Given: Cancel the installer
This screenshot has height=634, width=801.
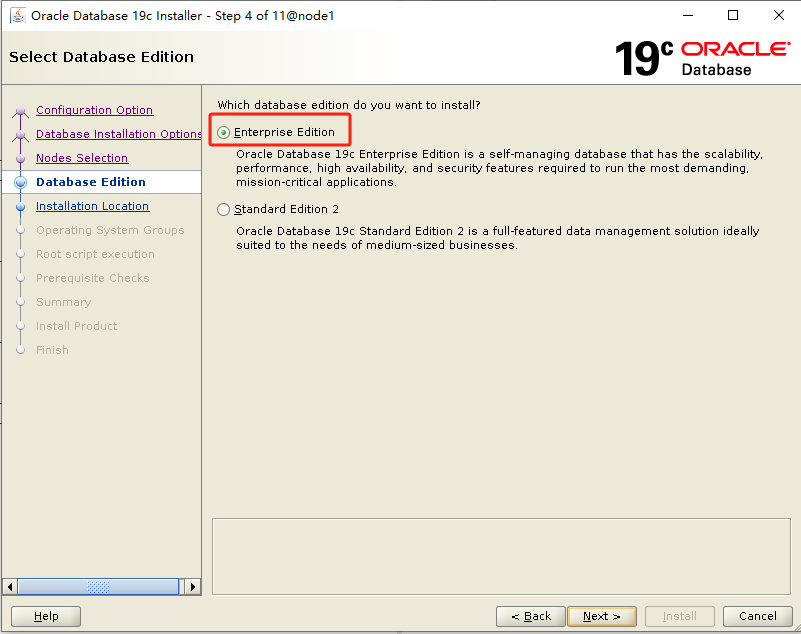Looking at the screenshot, I should pyautogui.click(x=758, y=616).
